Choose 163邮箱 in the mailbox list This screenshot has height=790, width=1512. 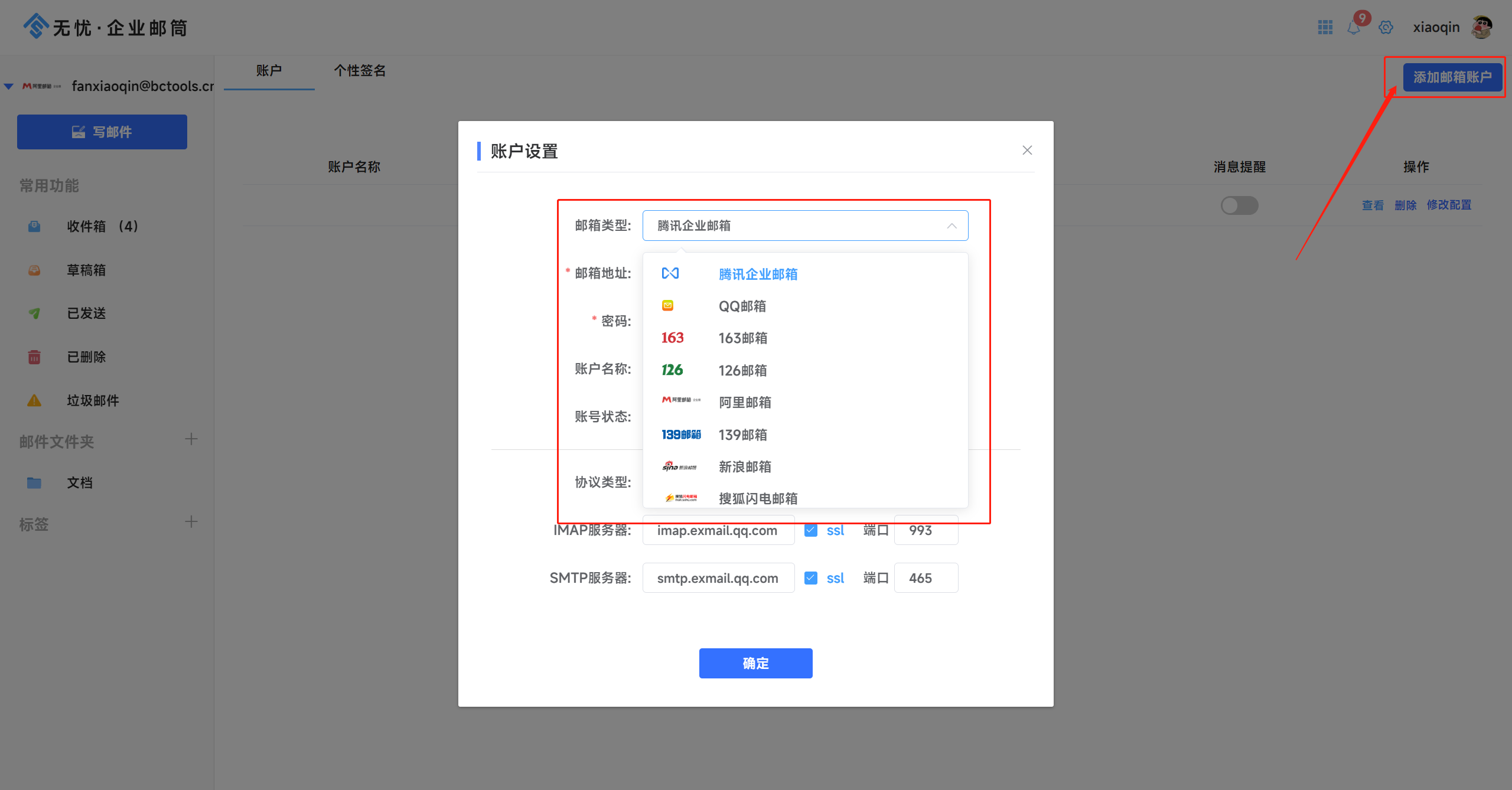[x=742, y=338]
